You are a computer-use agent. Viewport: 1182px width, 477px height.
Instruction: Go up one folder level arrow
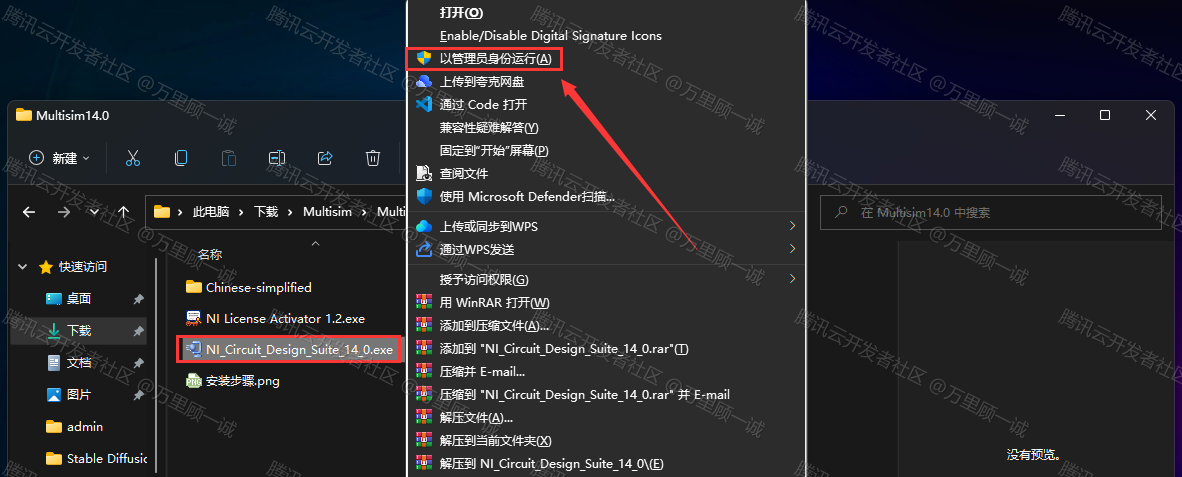pyautogui.click(x=124, y=213)
